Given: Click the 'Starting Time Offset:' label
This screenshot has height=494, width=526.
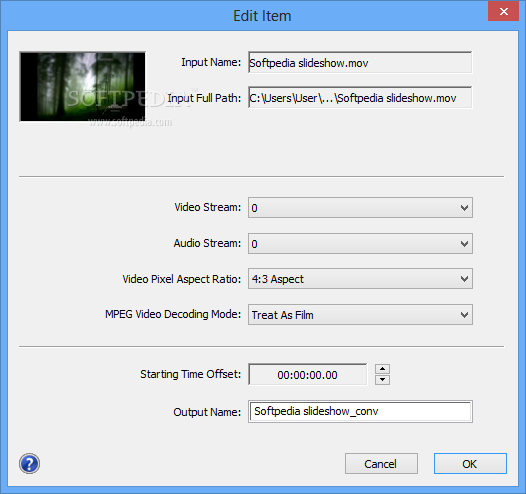Looking at the screenshot, I should 190,374.
